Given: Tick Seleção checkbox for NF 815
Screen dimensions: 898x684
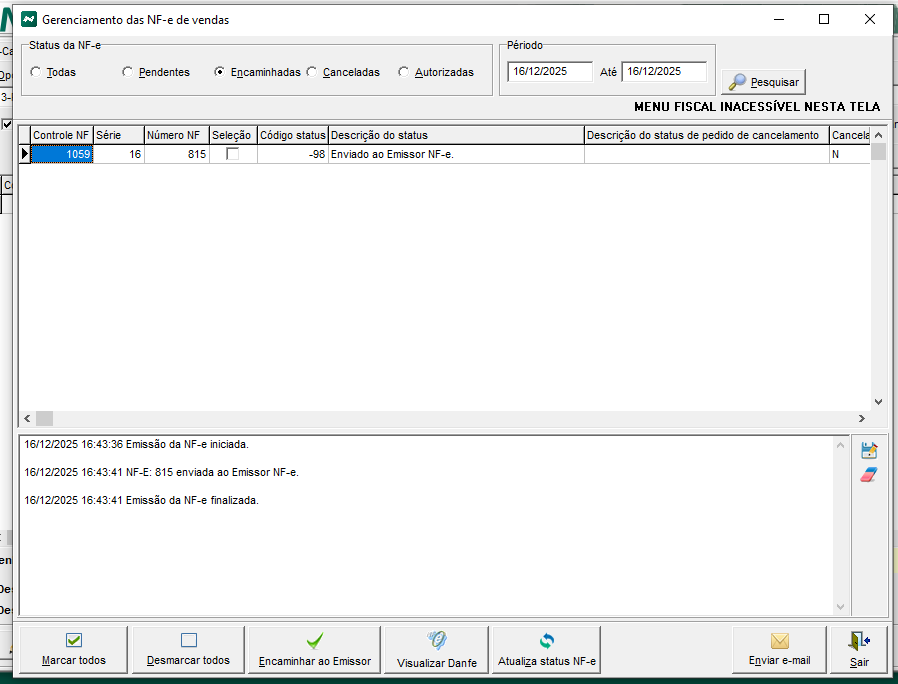Looking at the screenshot, I should click(x=233, y=154).
